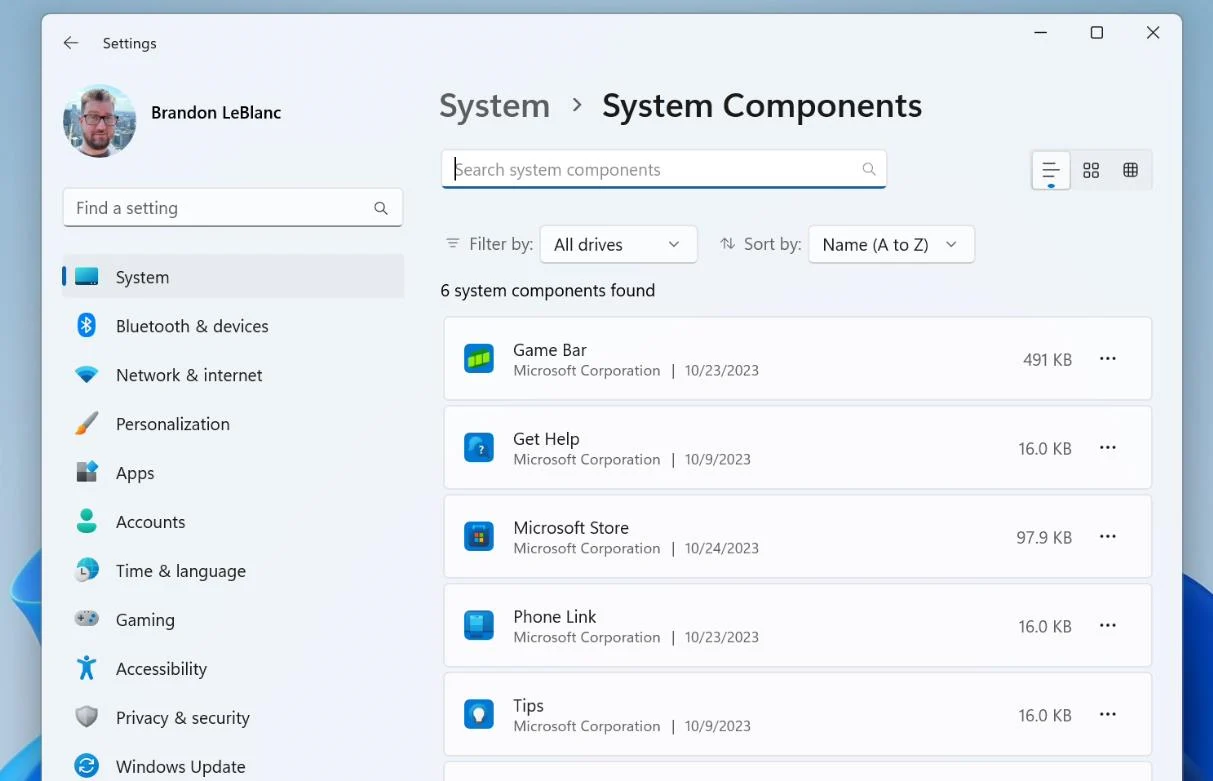Open more options for Get Help
1213x781 pixels.
(x=1108, y=447)
